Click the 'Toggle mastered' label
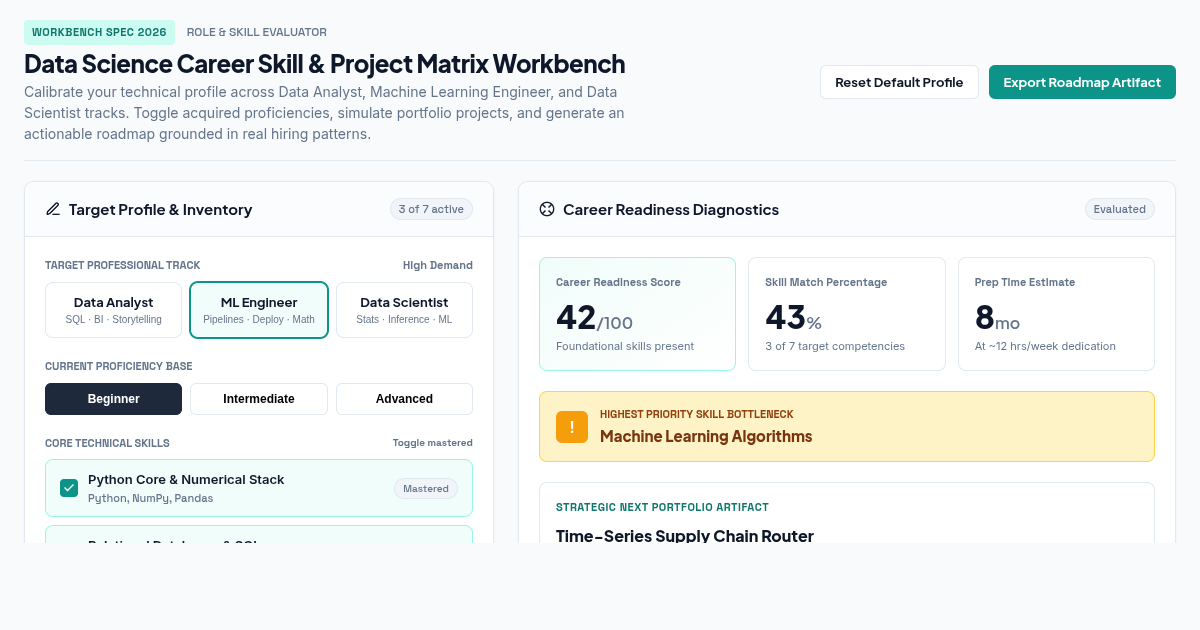Screen dimensions: 1200x630 (x=433, y=442)
